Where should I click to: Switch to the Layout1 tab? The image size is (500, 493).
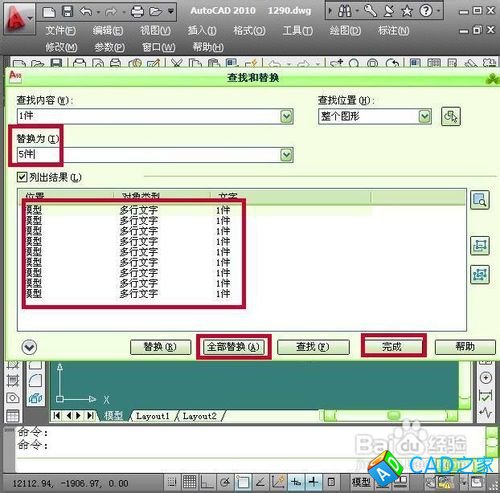(153, 416)
